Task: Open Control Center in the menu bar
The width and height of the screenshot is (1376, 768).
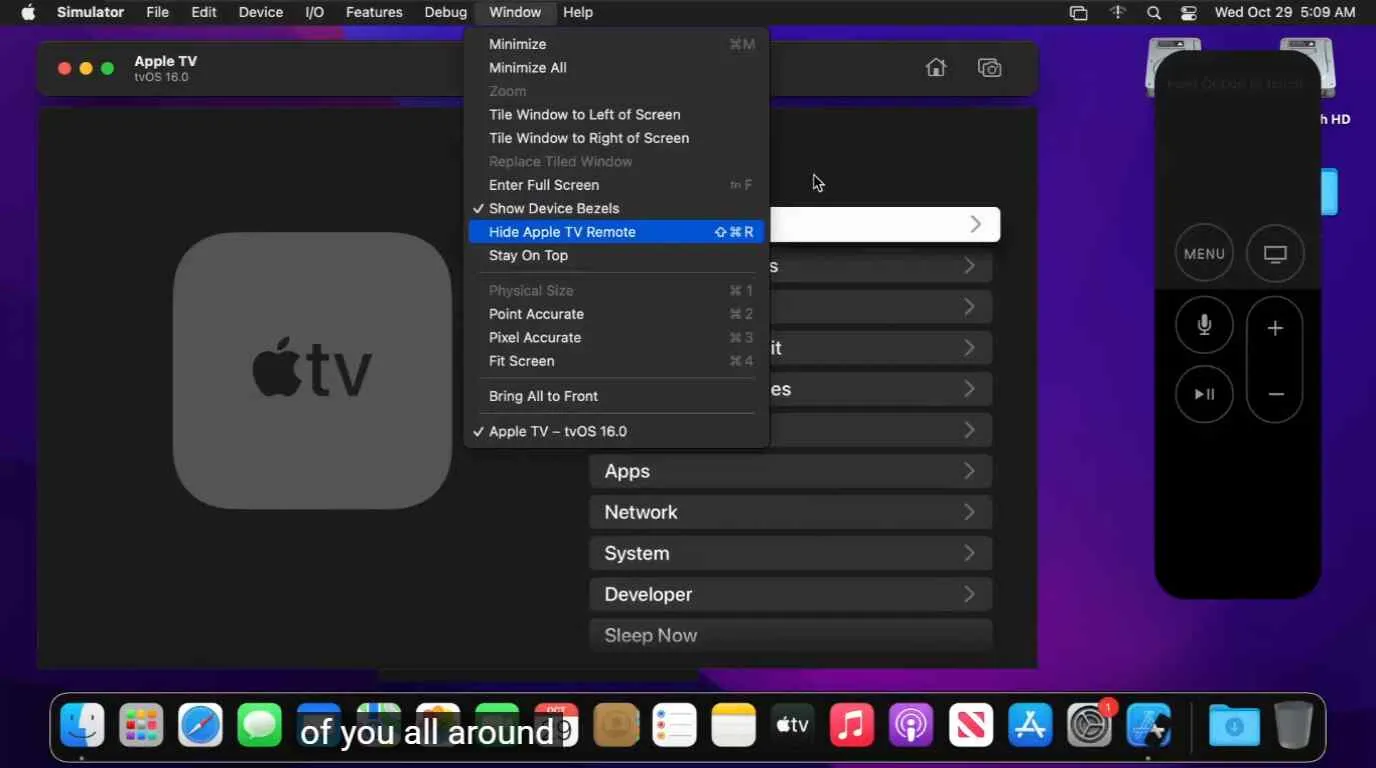Action: (x=1188, y=13)
